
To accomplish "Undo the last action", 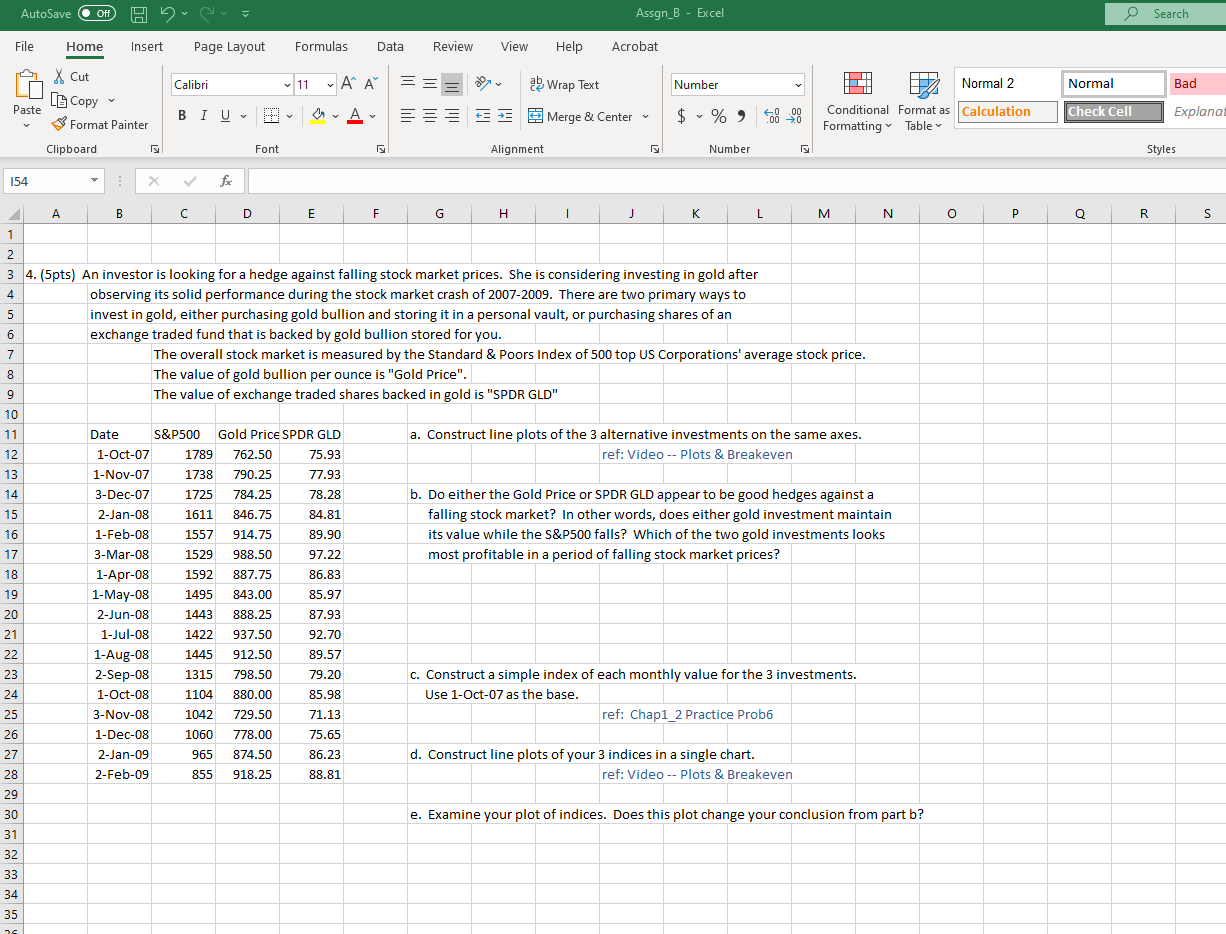I will point(168,14).
